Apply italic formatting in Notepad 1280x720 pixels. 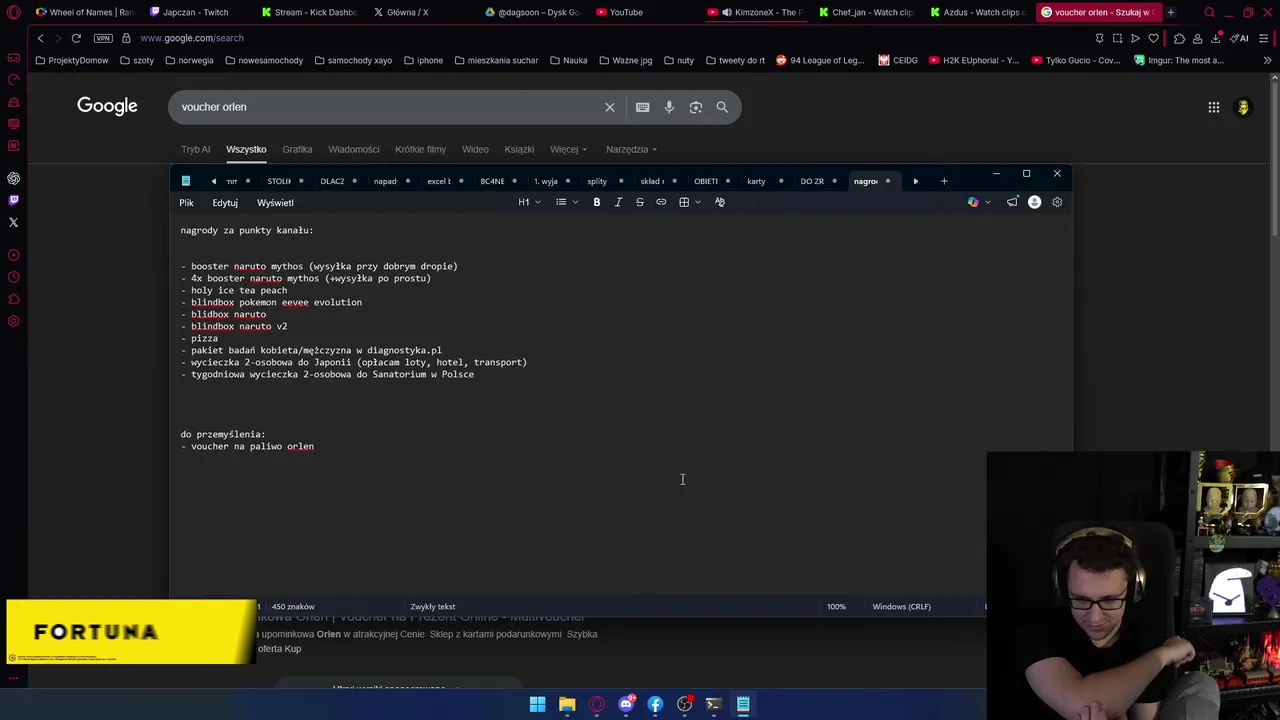point(618,202)
